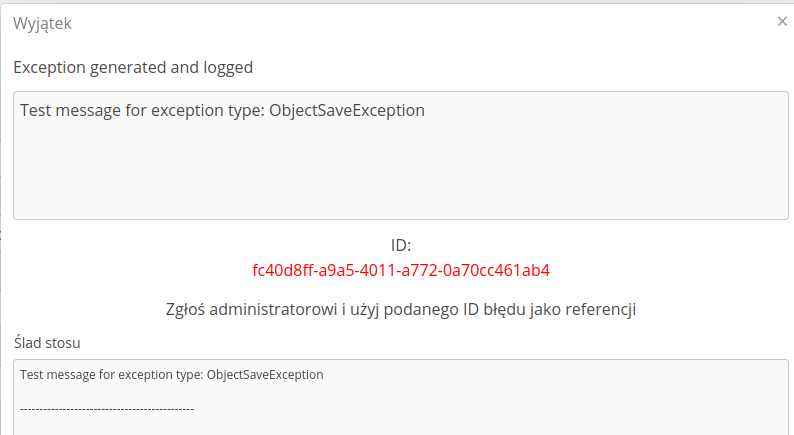Click the empty dialog header bar area

pos(400,22)
